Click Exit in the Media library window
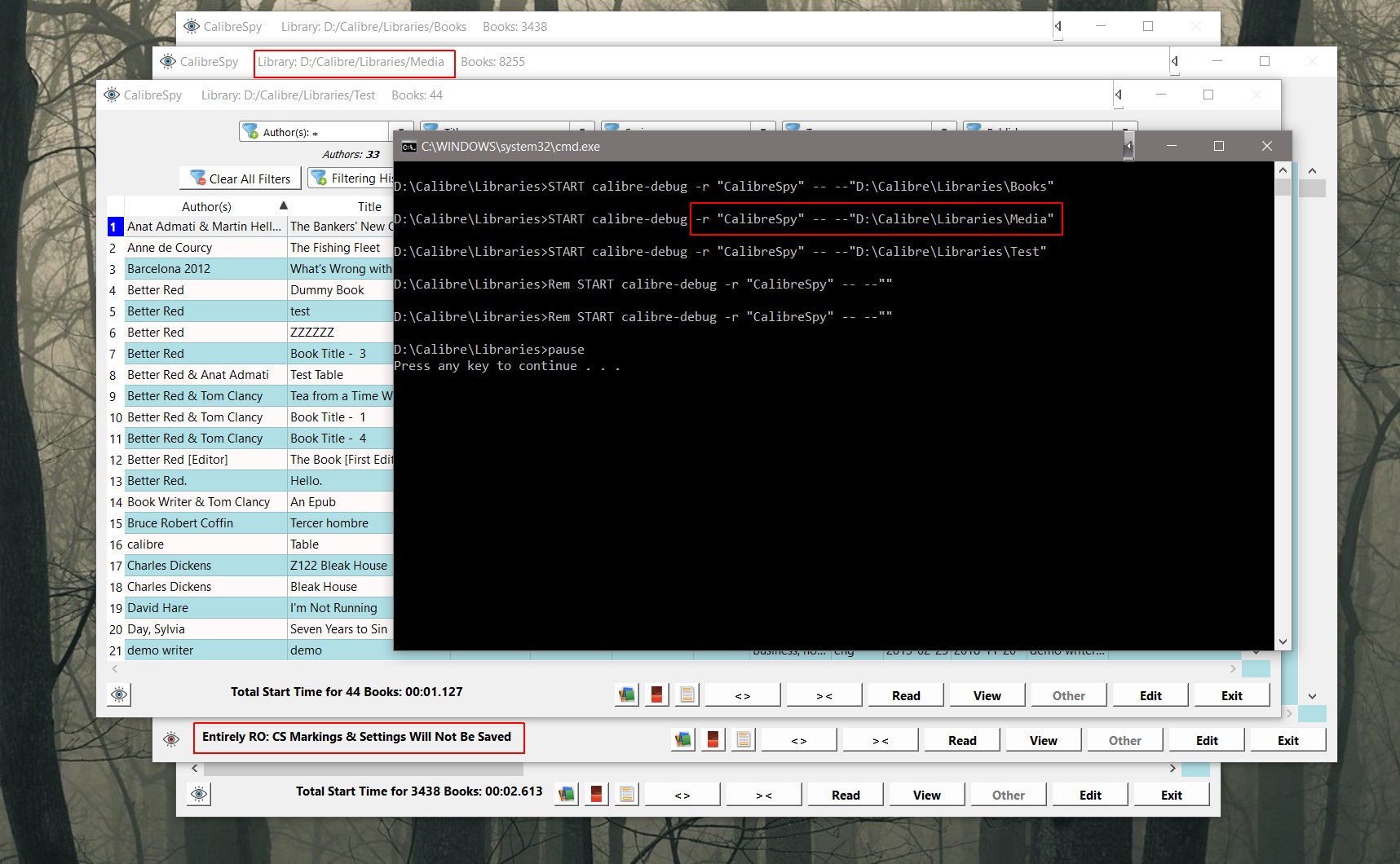Image resolution: width=1400 pixels, height=864 pixels. tap(1288, 740)
